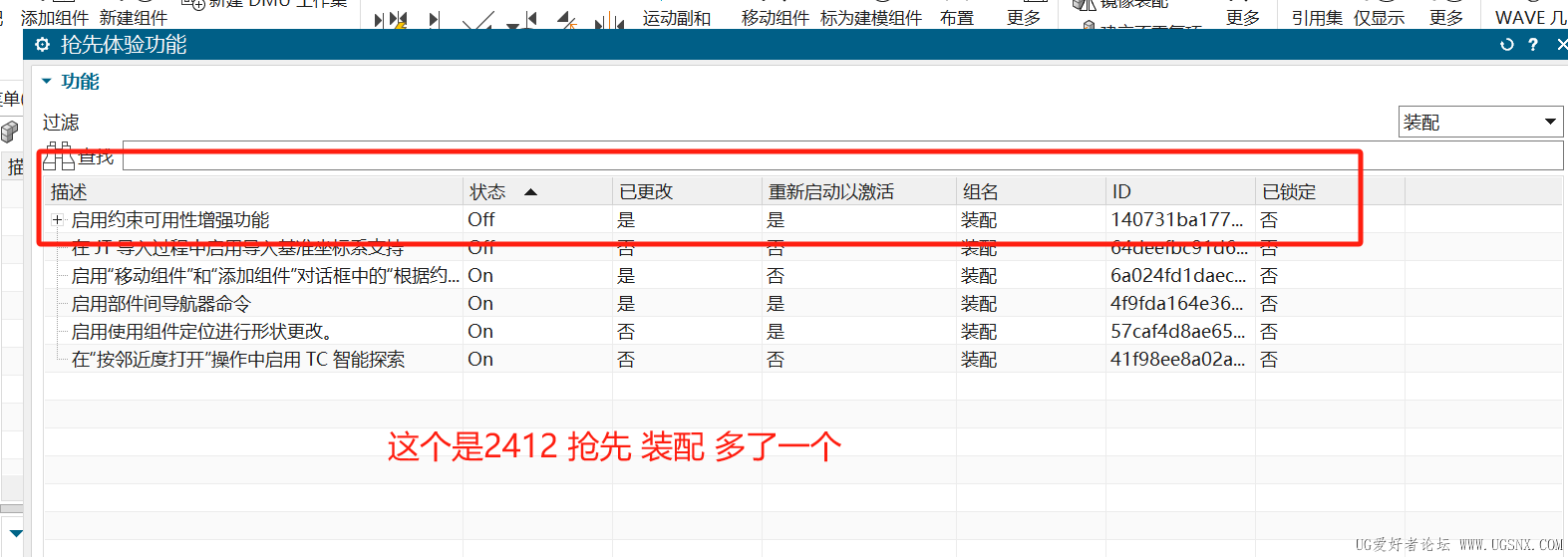Open the 布置 ribbon command
The image size is (1568, 557).
coord(957,18)
